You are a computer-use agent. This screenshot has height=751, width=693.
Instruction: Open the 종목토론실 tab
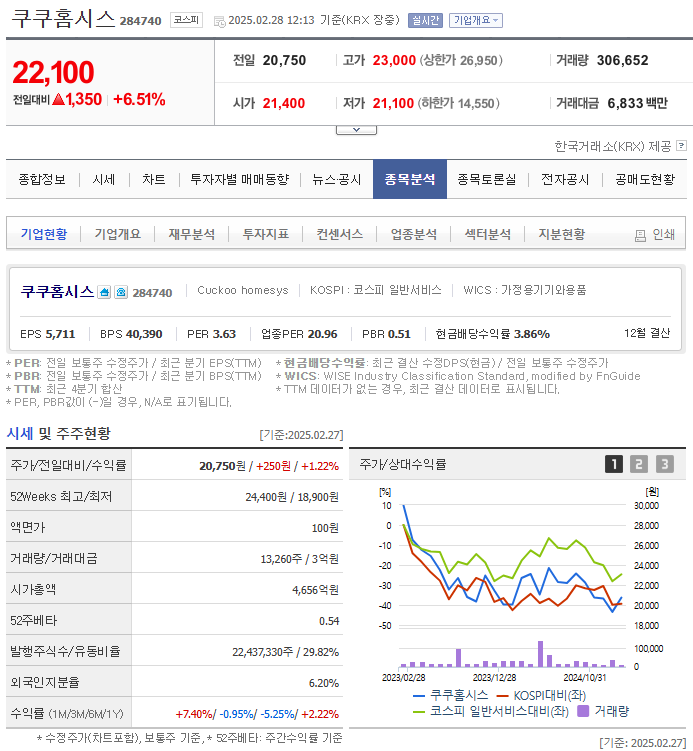(x=487, y=179)
